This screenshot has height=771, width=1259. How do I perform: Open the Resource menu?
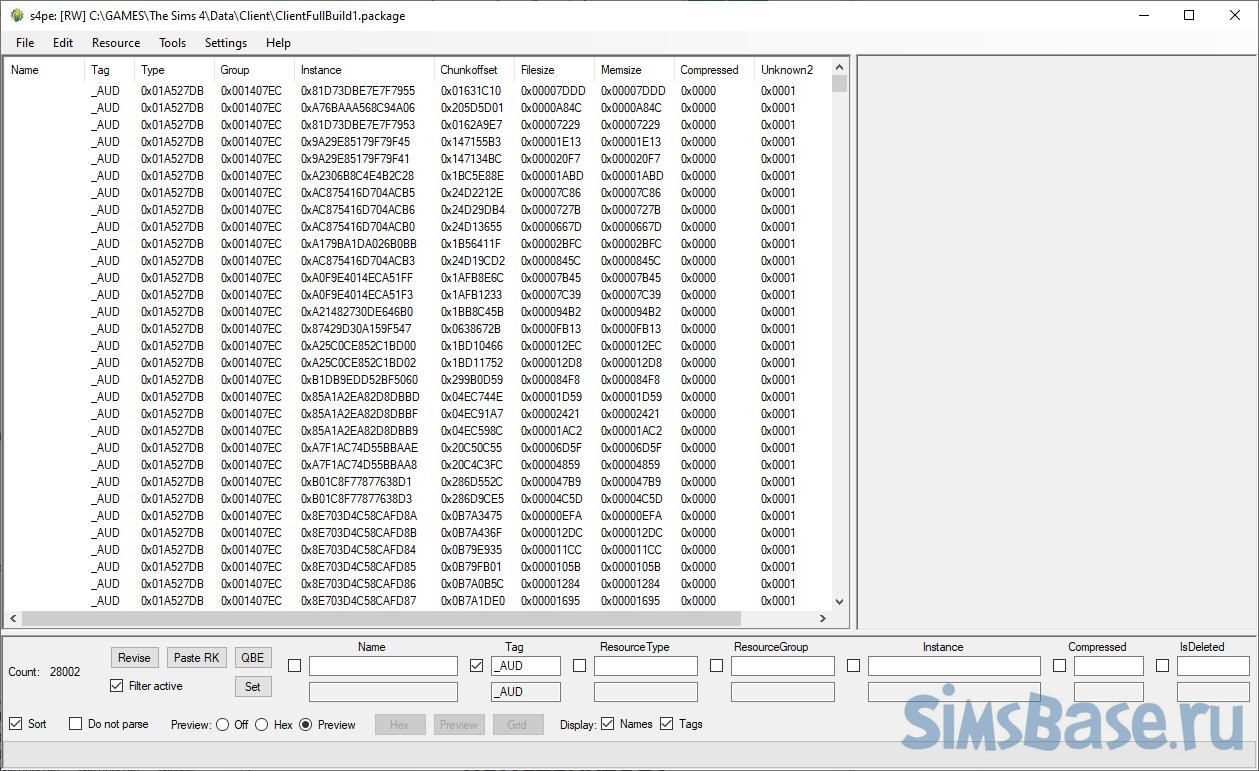point(116,43)
